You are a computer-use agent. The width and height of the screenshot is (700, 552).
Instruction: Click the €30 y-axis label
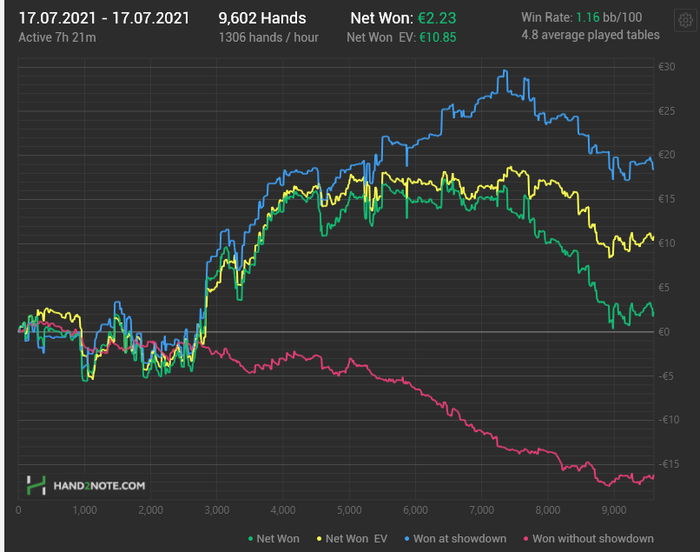[667, 67]
